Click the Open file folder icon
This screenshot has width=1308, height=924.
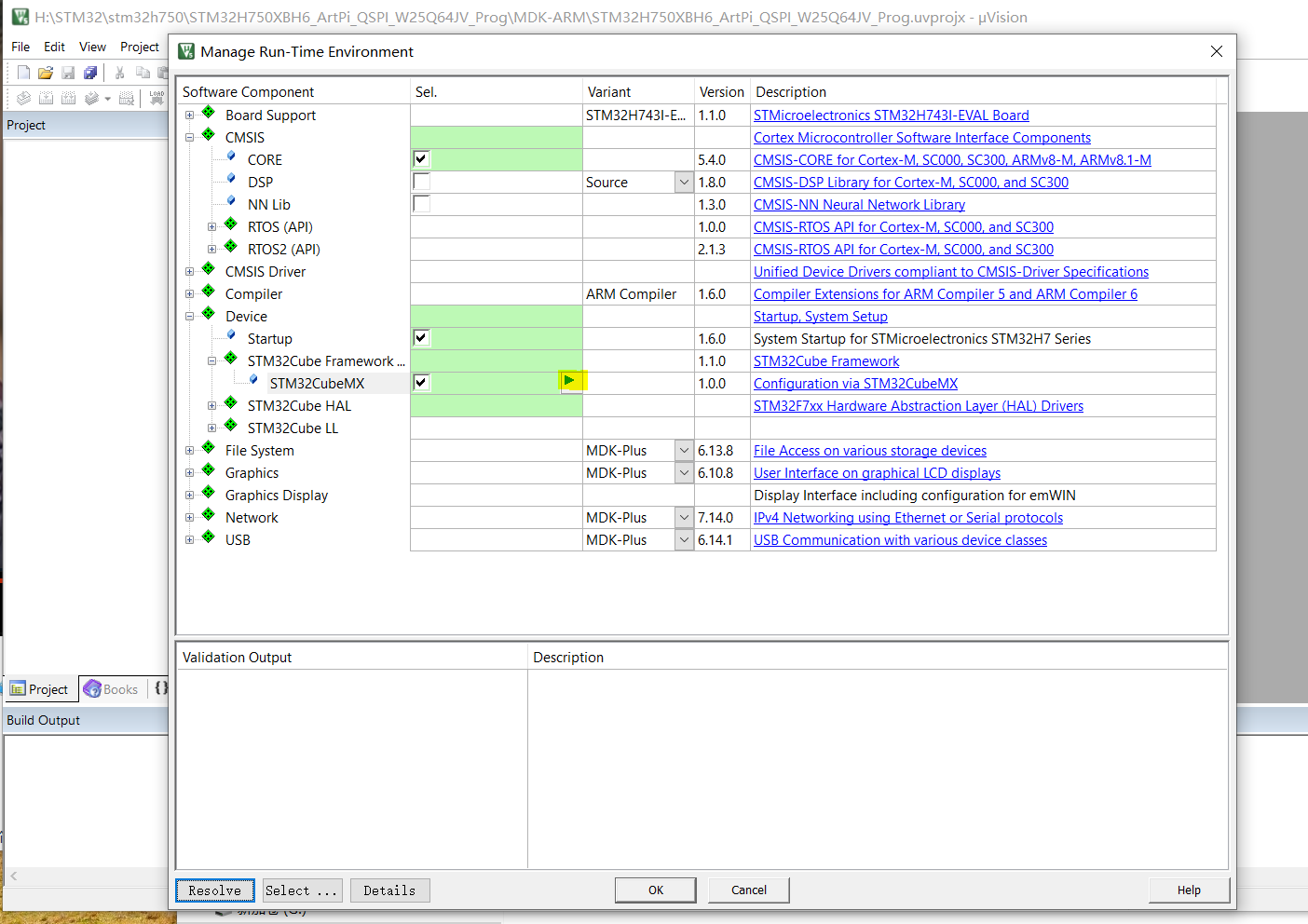pyautogui.click(x=46, y=73)
